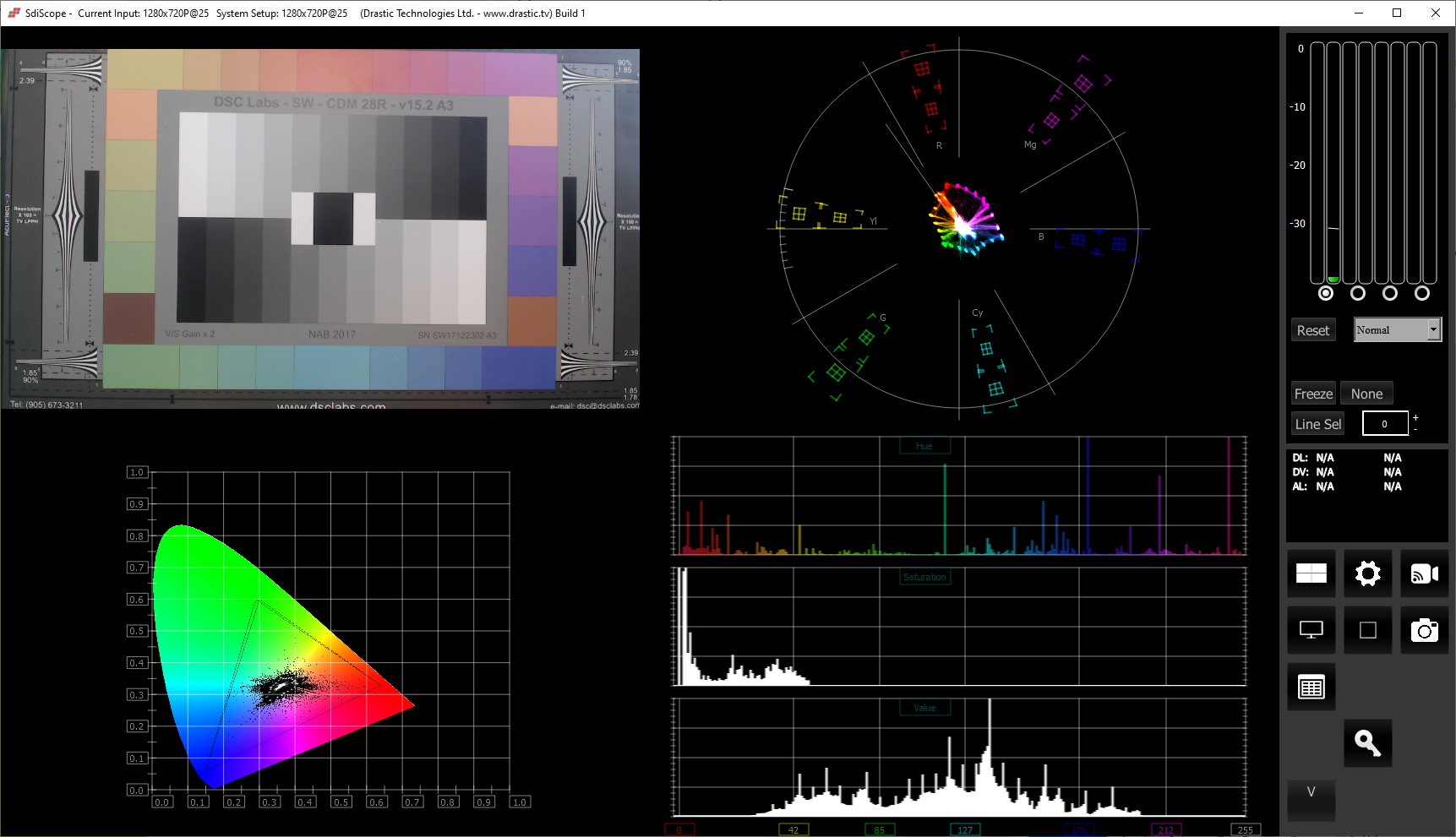This screenshot has height=837, width=1456.
Task: Click the 212 value scale label
Action: coord(1166,830)
